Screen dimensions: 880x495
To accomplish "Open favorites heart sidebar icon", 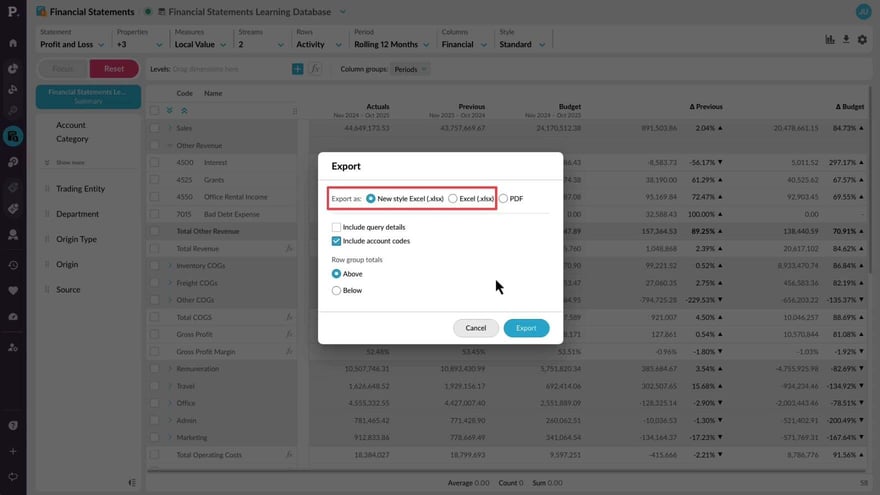I will 13,291.
